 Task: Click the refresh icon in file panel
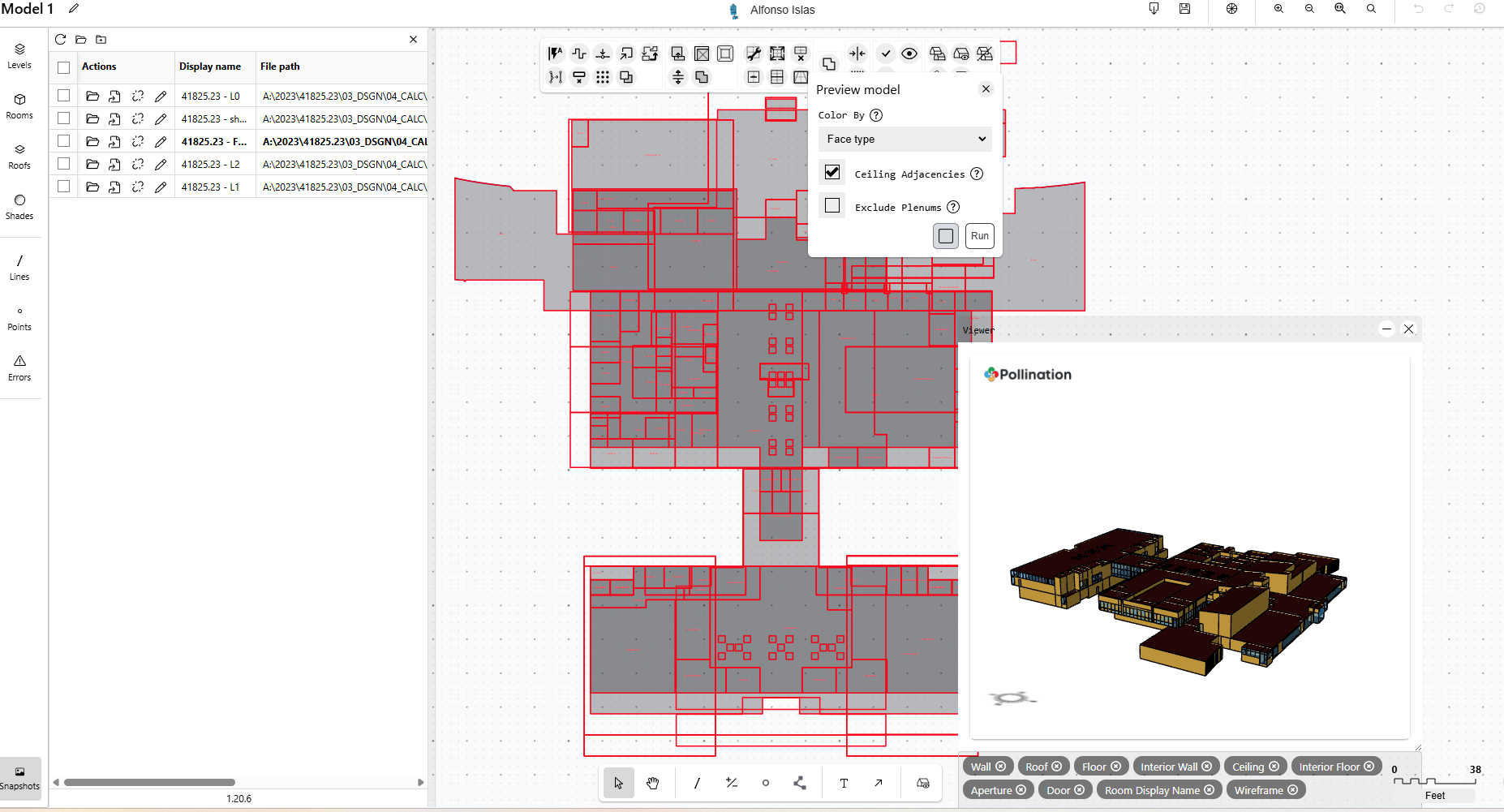tap(60, 39)
